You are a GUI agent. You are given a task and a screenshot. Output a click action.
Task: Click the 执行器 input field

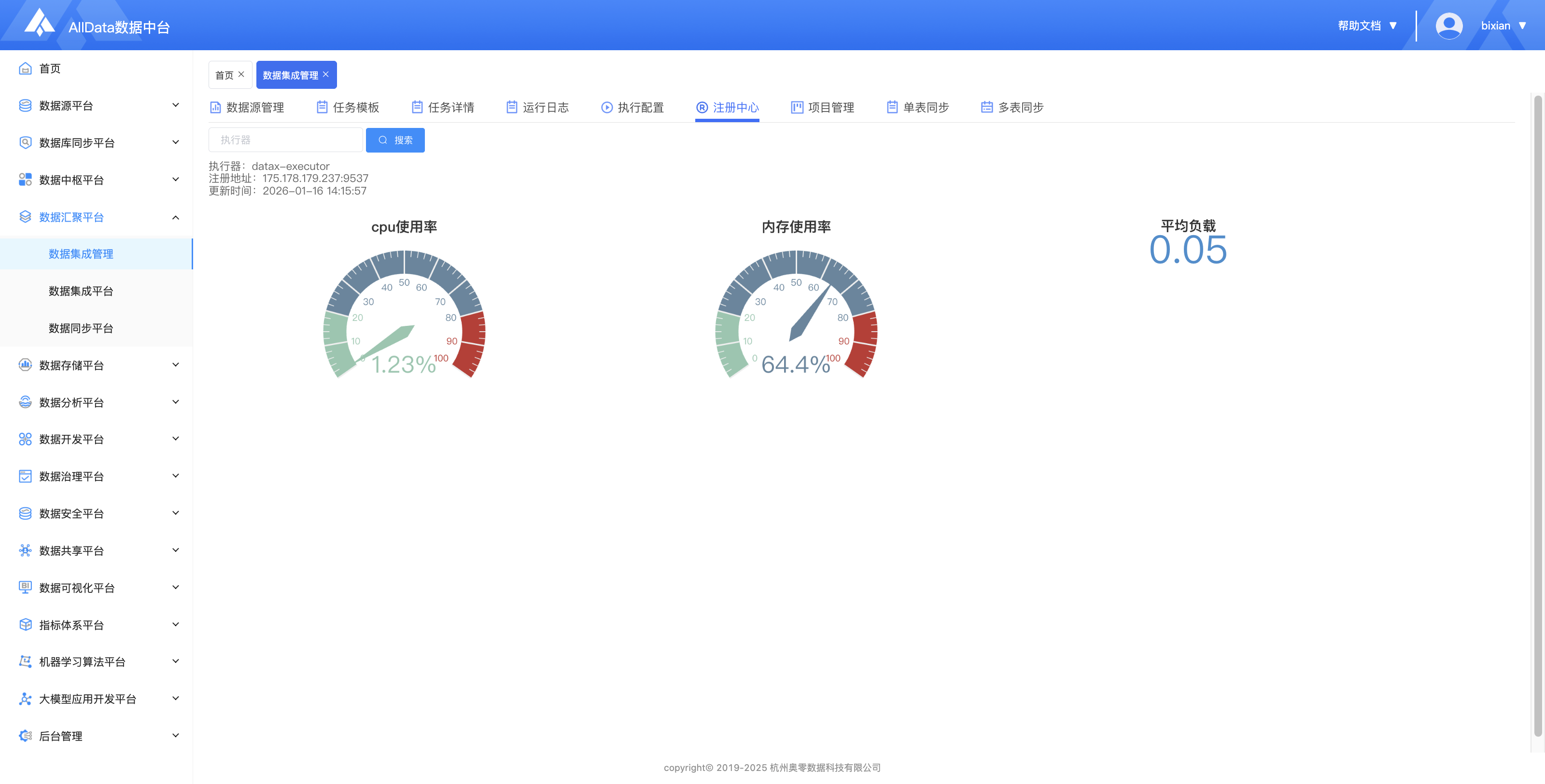click(285, 140)
